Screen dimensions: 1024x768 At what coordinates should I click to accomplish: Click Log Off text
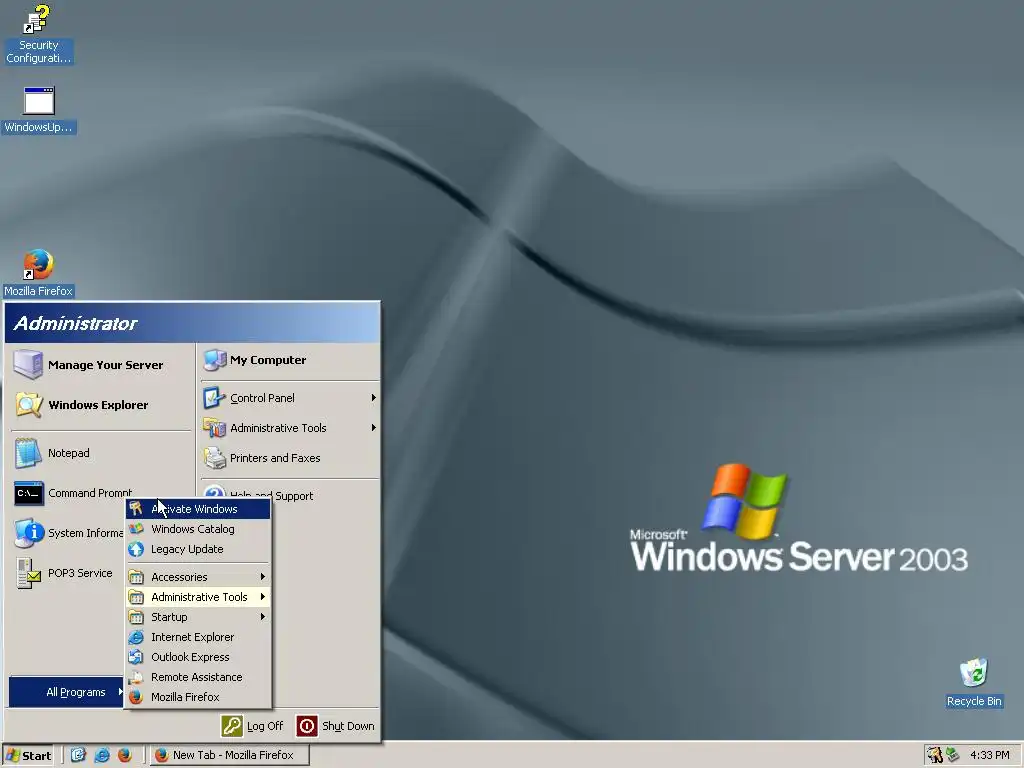(x=265, y=726)
